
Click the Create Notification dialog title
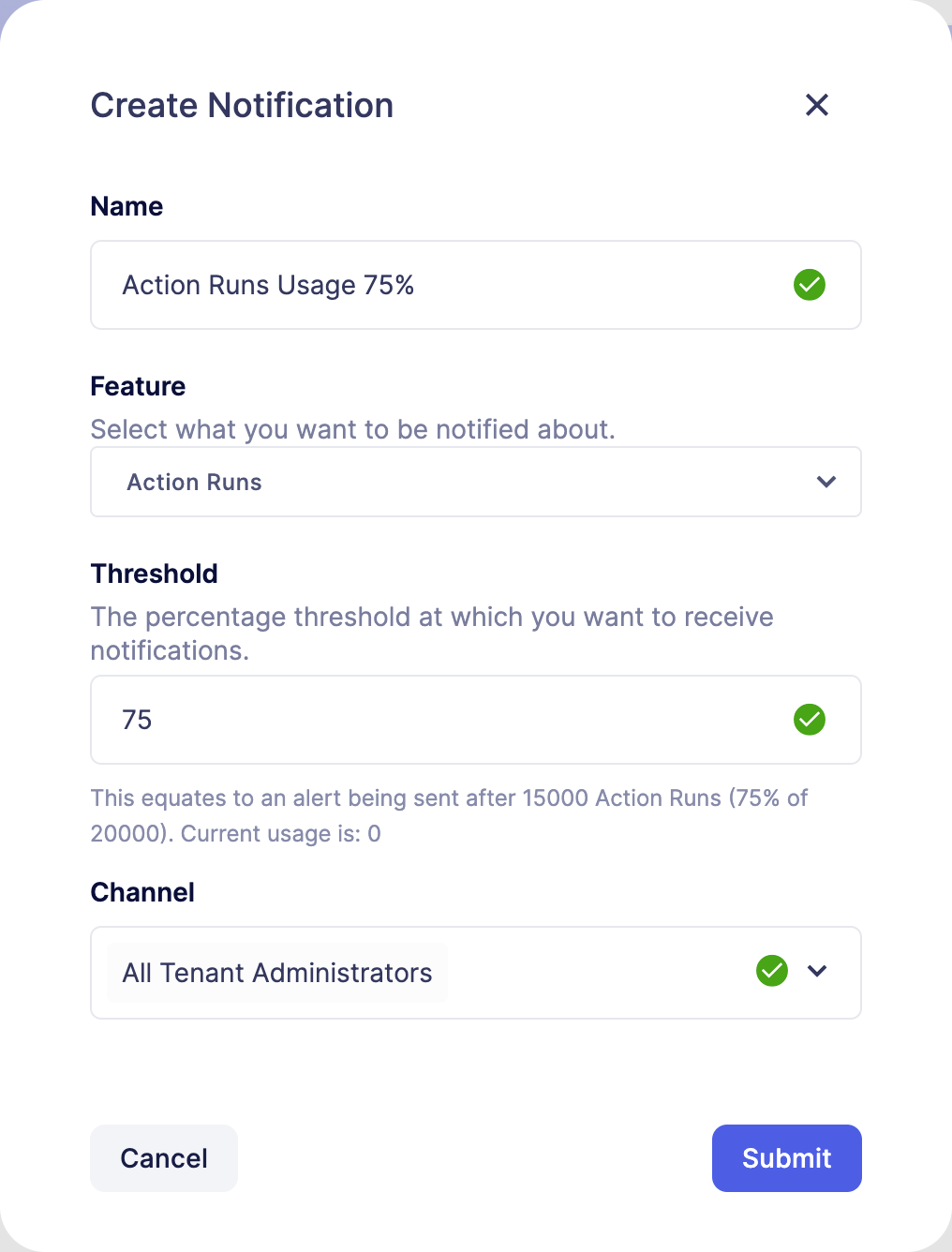(x=241, y=105)
